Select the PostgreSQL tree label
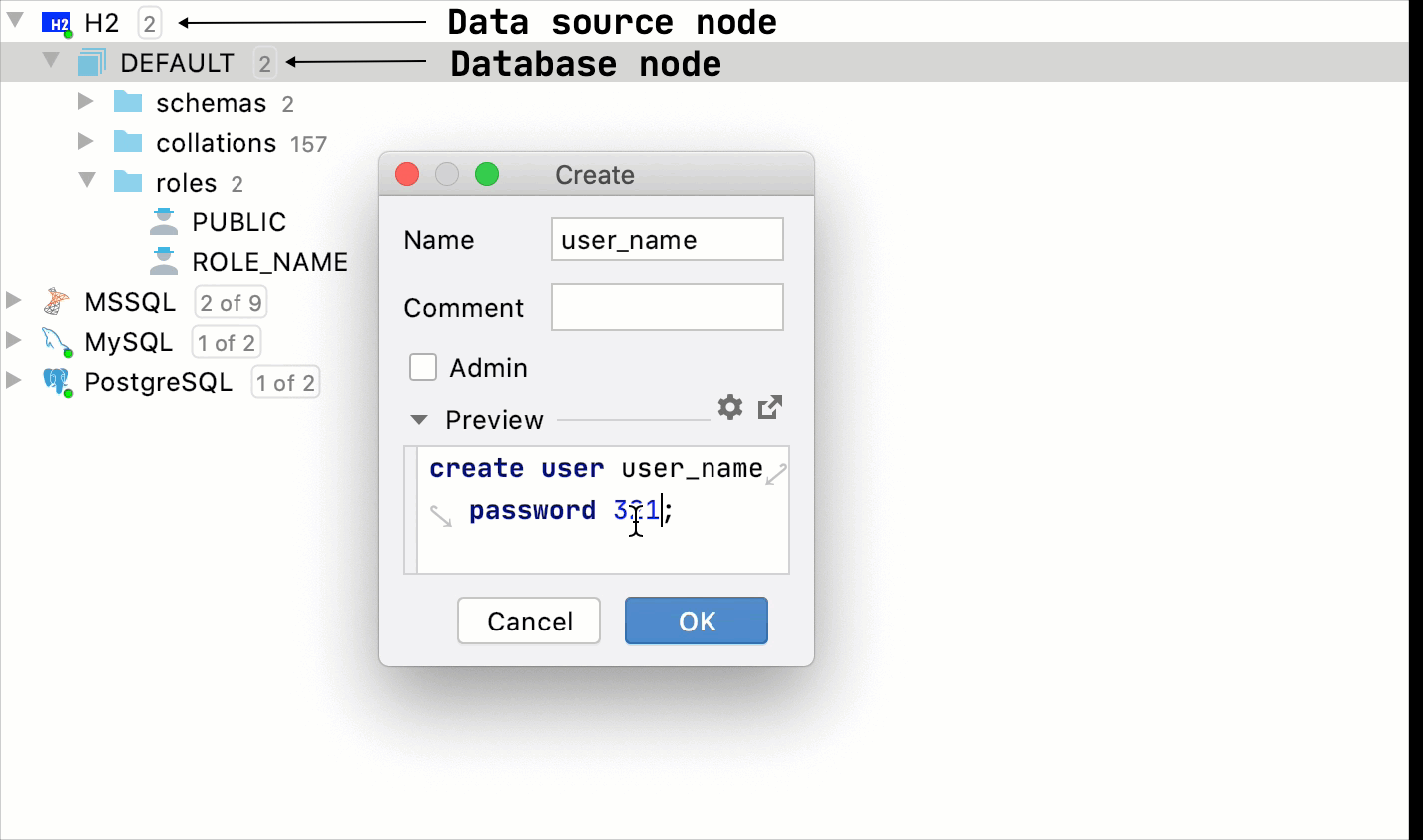 [158, 382]
